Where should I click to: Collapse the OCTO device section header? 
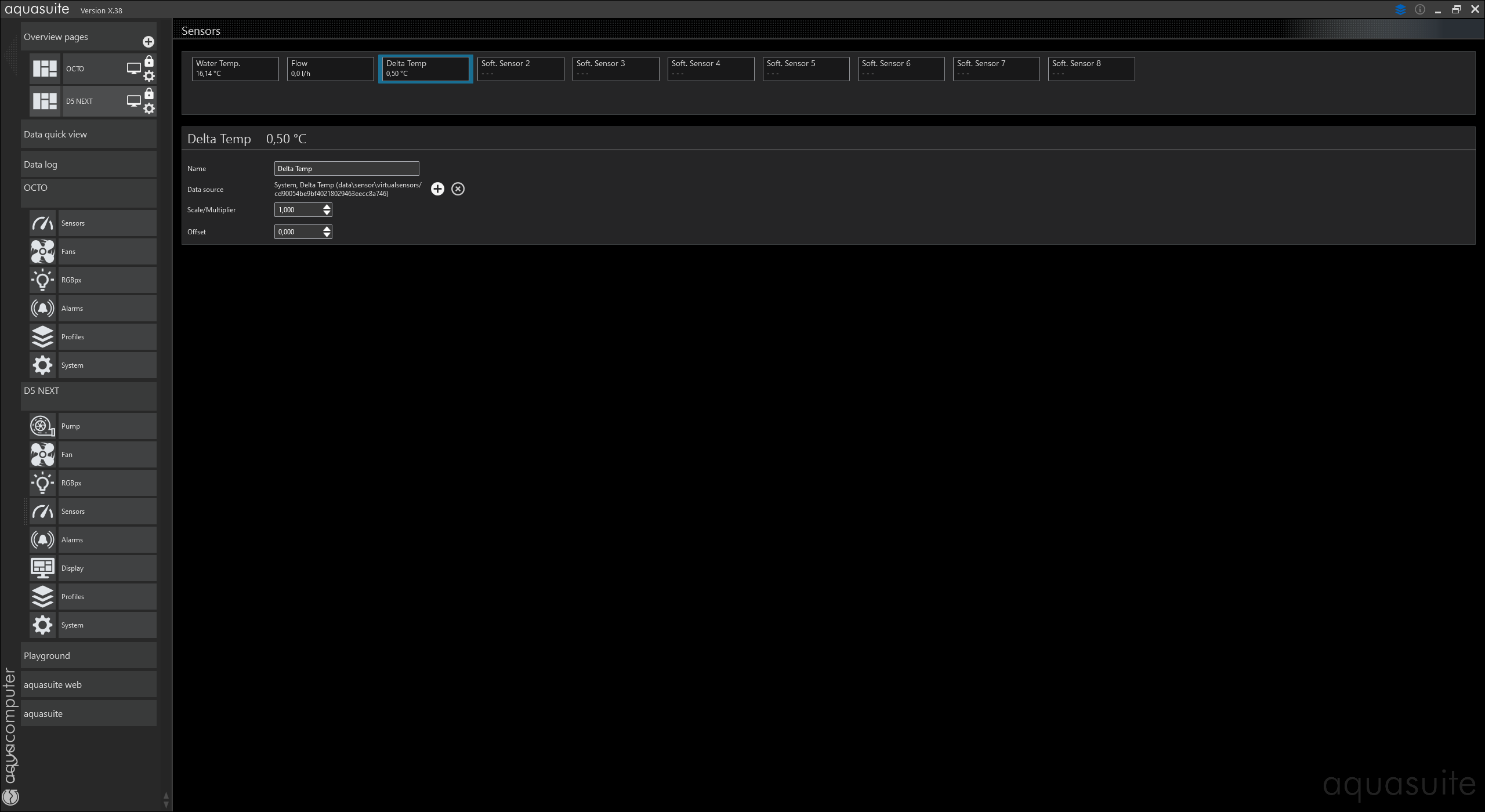point(88,188)
